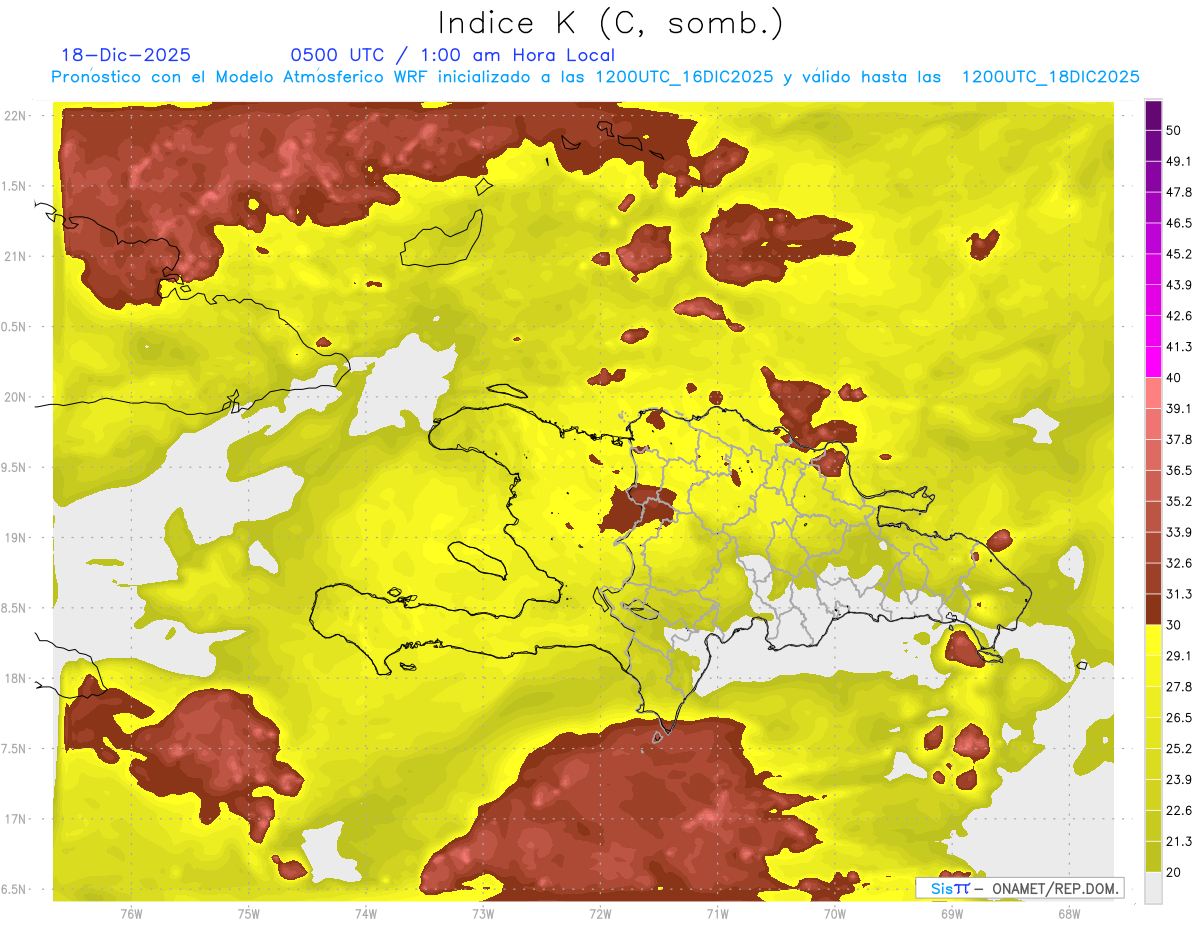Click the '29.1' colorbar label
Image resolution: width=1200 pixels, height=927 pixels.
1179,655
